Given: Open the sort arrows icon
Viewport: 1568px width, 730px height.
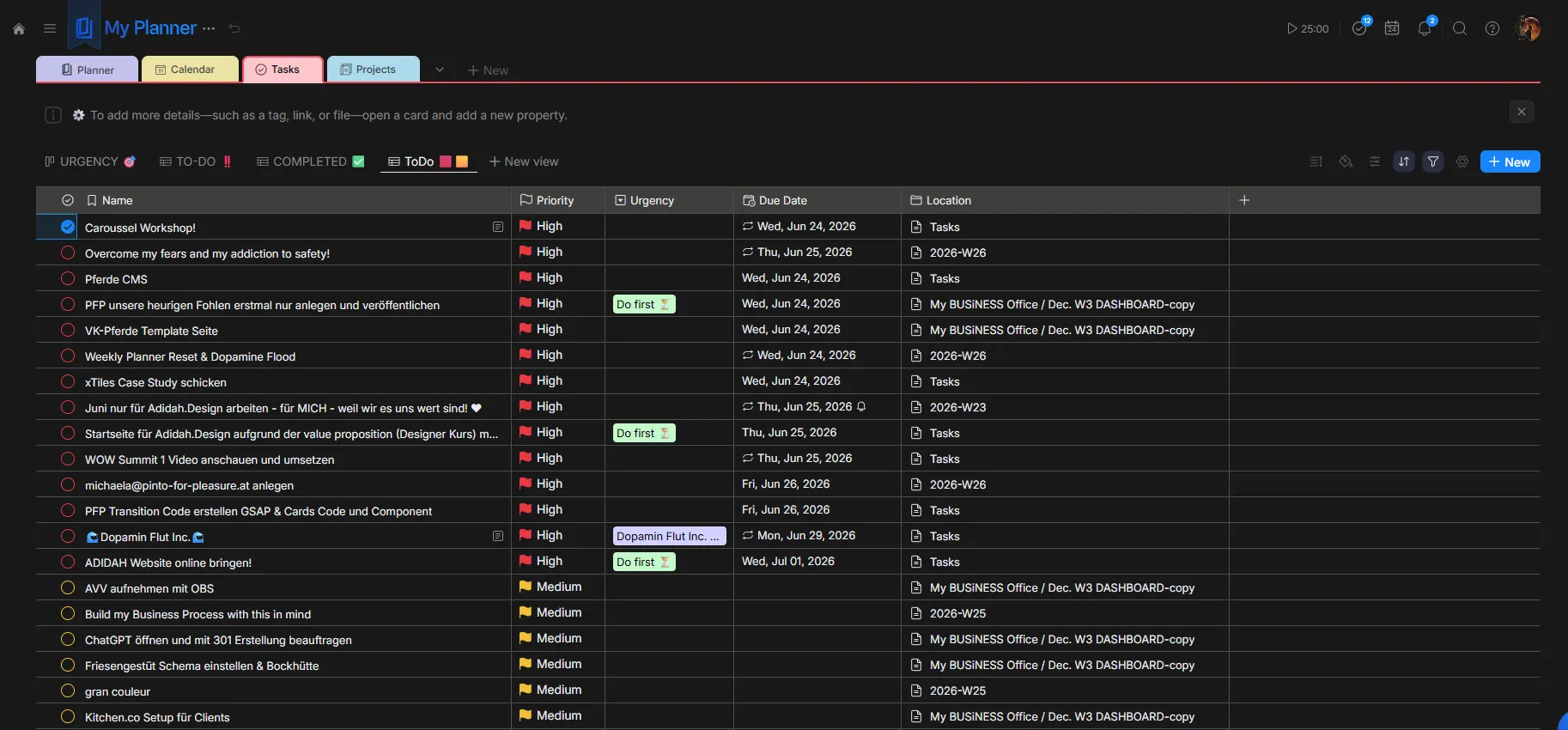Looking at the screenshot, I should [x=1404, y=161].
